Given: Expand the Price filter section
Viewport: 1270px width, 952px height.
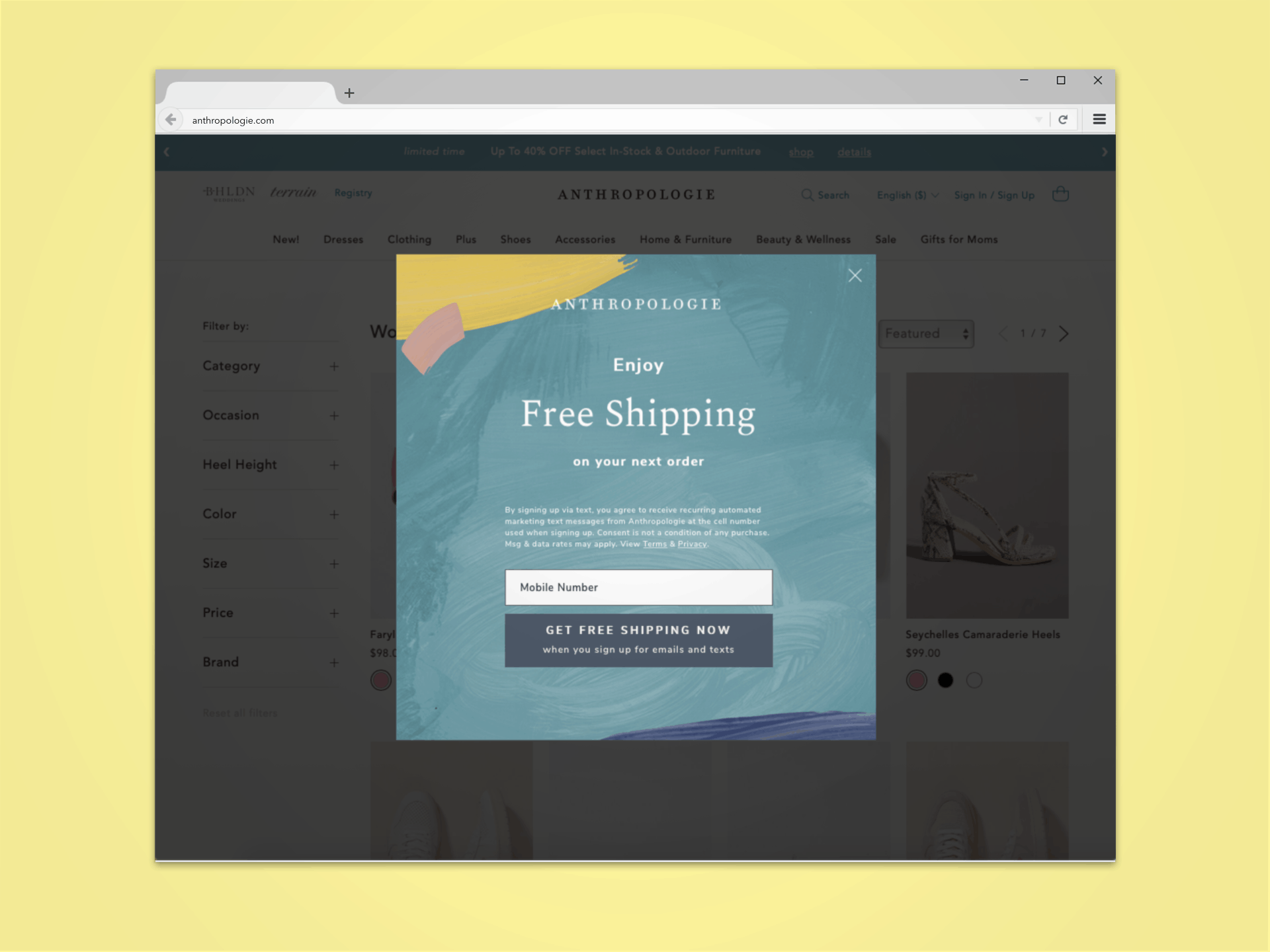Looking at the screenshot, I should click(x=334, y=613).
